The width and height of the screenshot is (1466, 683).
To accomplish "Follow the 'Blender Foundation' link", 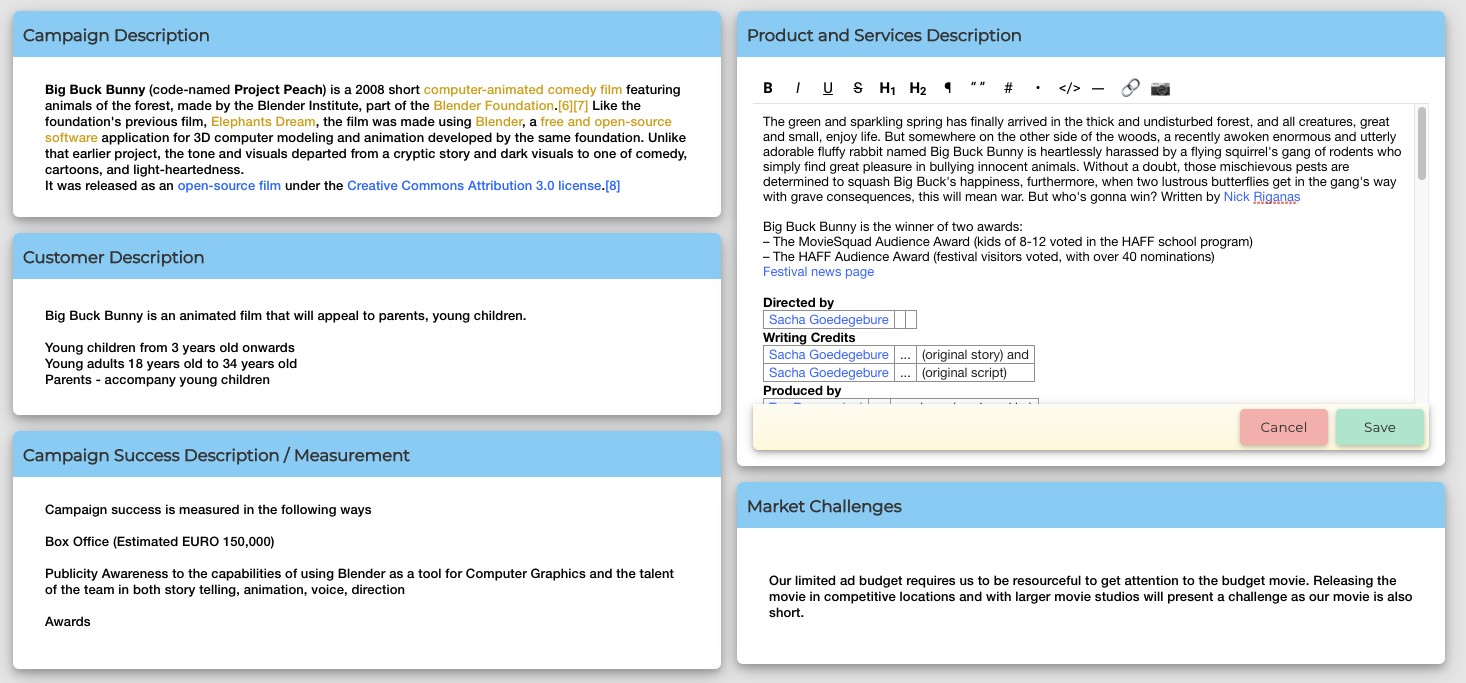I will pyautogui.click(x=494, y=106).
